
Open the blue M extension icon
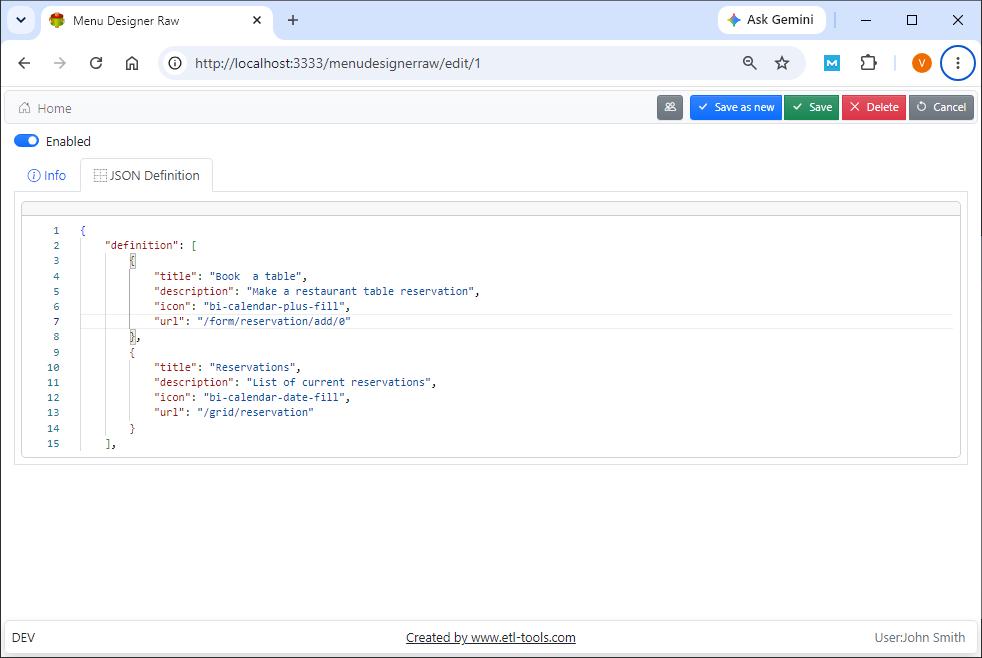[x=832, y=63]
